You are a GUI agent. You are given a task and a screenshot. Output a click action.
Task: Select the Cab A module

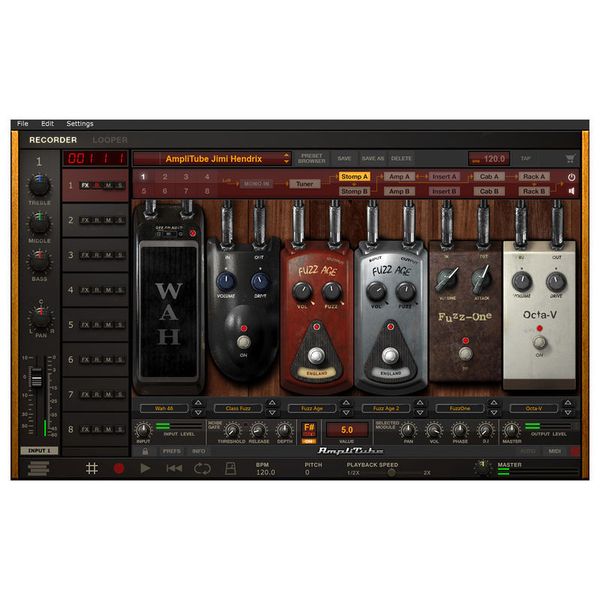pos(489,177)
